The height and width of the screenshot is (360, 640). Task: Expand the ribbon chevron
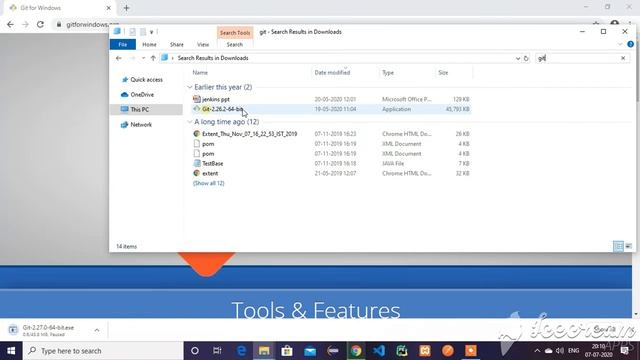[620, 44]
